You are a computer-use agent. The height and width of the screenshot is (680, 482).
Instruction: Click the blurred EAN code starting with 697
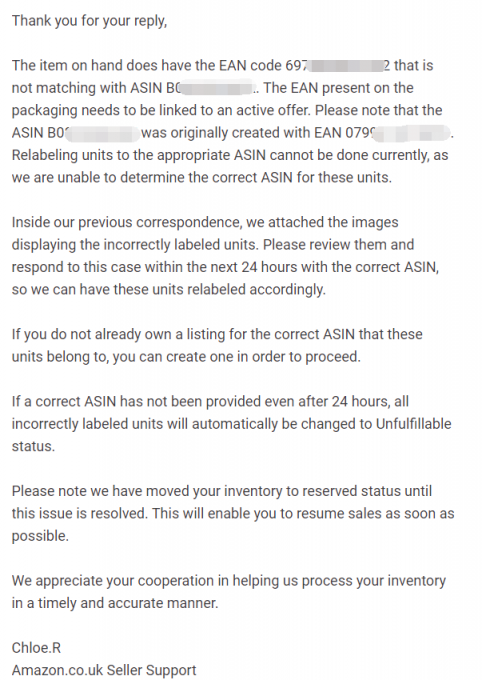338,65
